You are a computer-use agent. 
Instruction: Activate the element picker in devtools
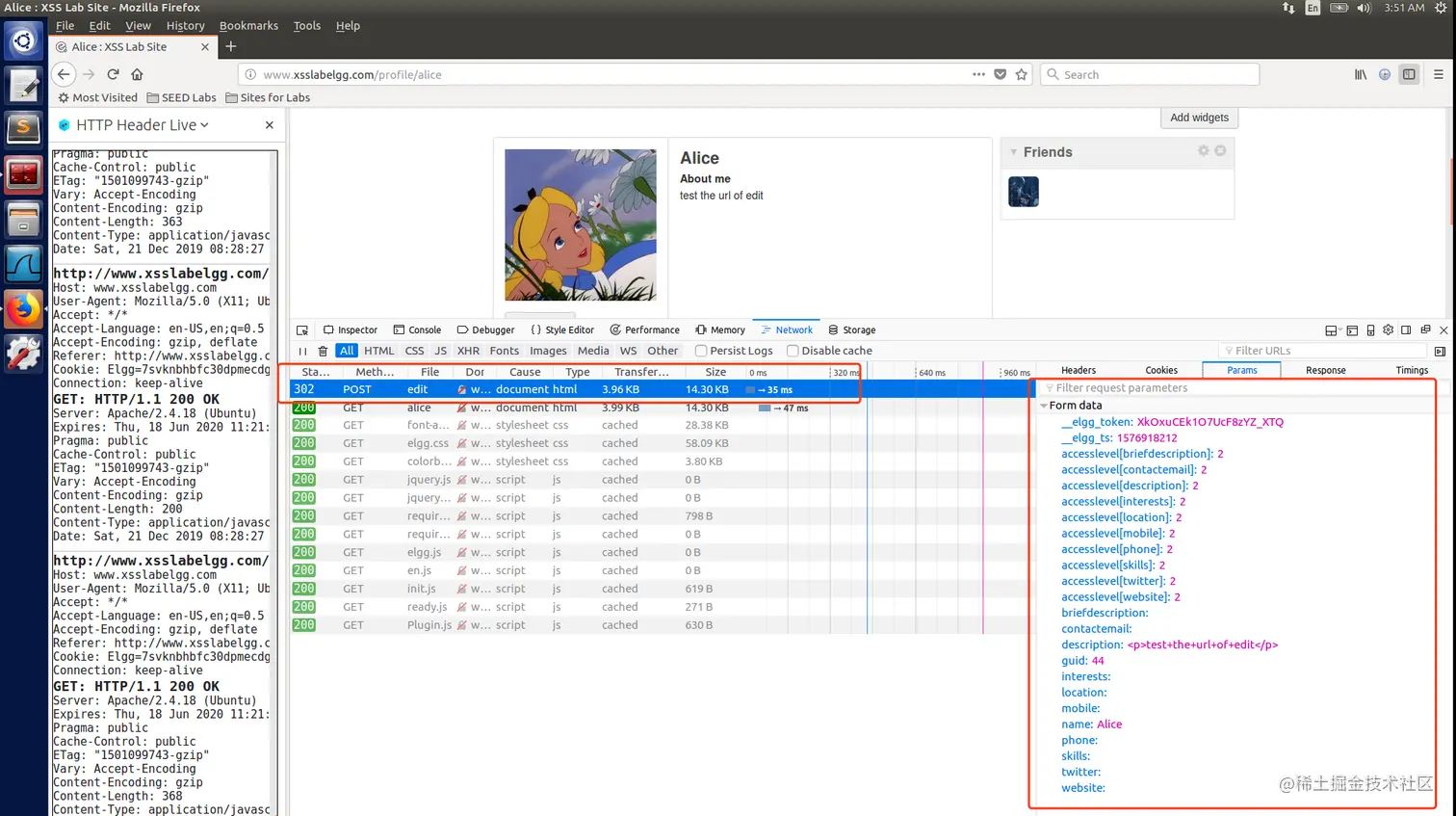click(302, 329)
